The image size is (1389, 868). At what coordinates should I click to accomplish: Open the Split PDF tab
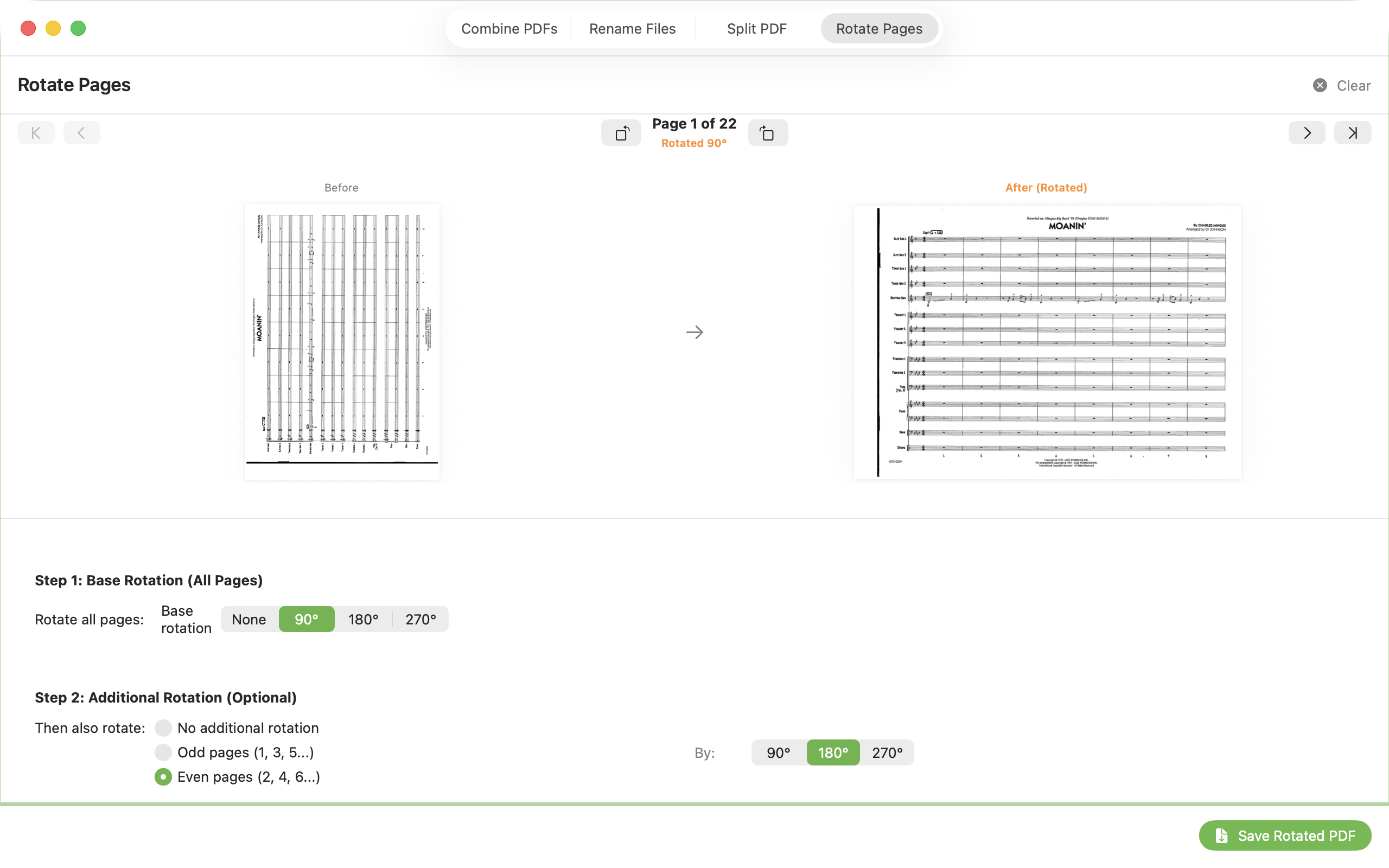(x=756, y=29)
